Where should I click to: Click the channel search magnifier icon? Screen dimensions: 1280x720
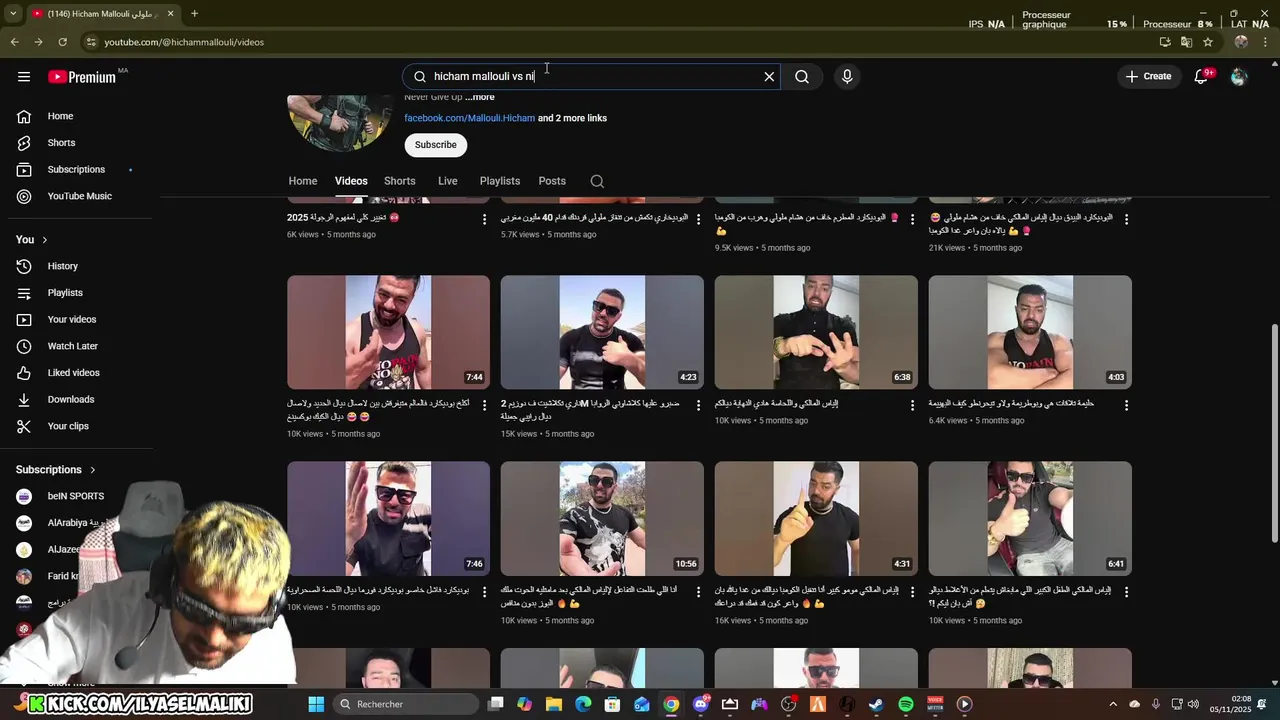pyautogui.click(x=597, y=181)
